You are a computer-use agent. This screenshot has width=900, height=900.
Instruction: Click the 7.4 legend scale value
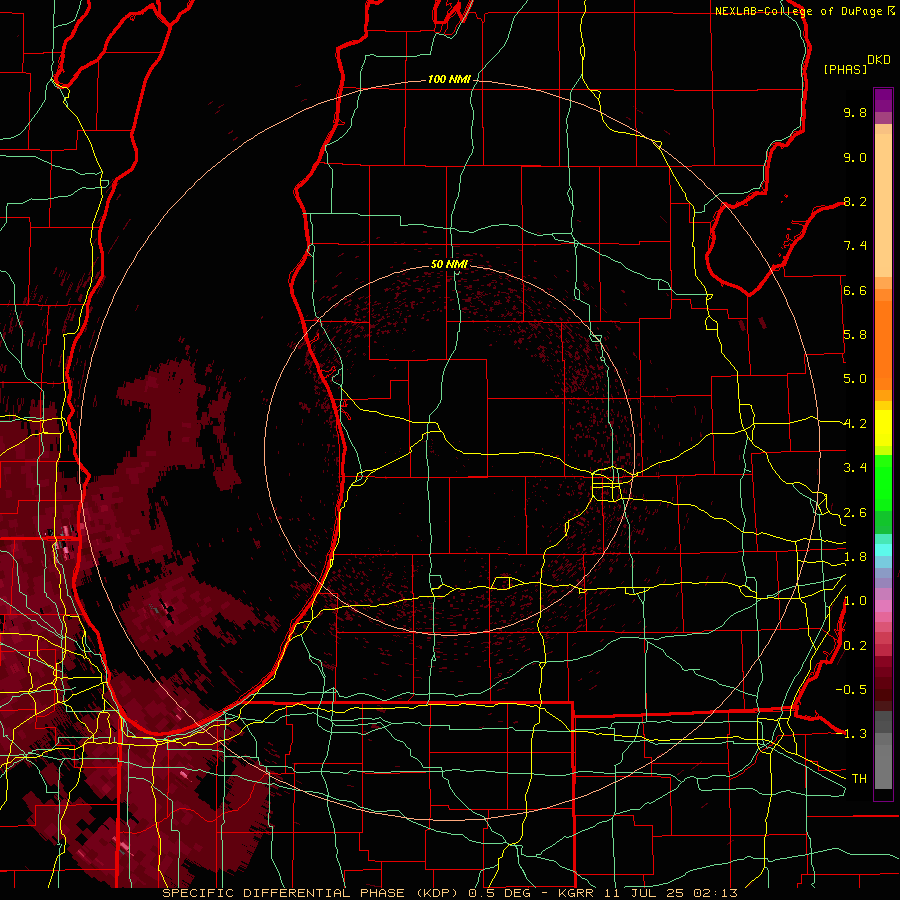855,246
